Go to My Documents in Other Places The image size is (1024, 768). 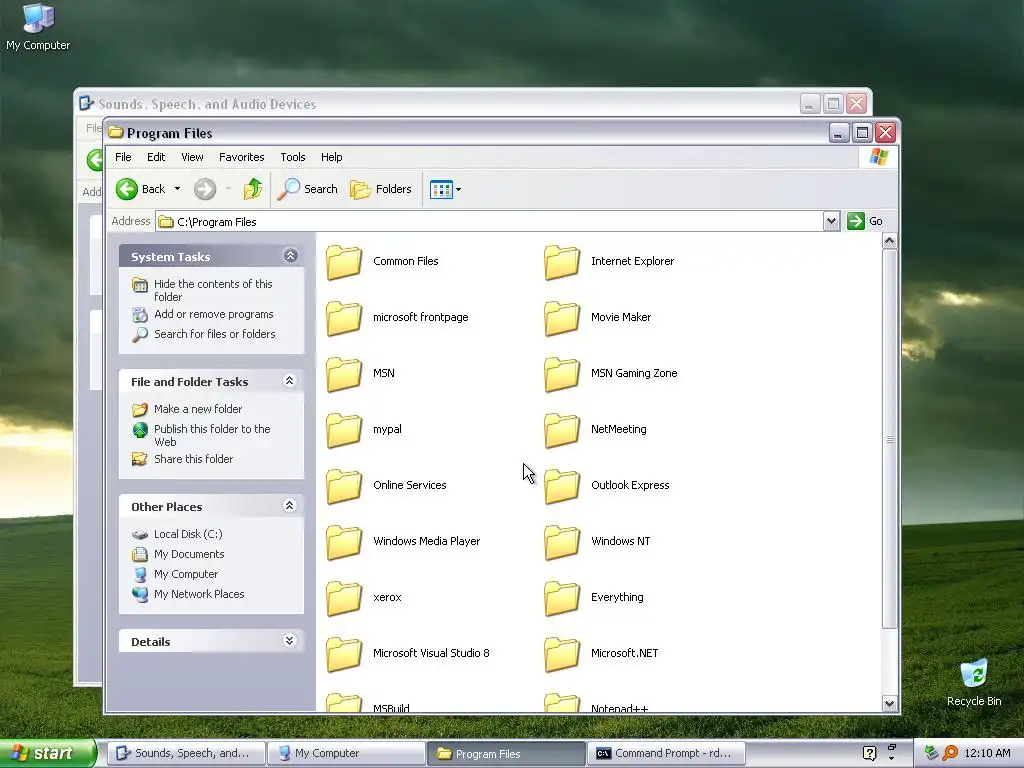(x=189, y=554)
